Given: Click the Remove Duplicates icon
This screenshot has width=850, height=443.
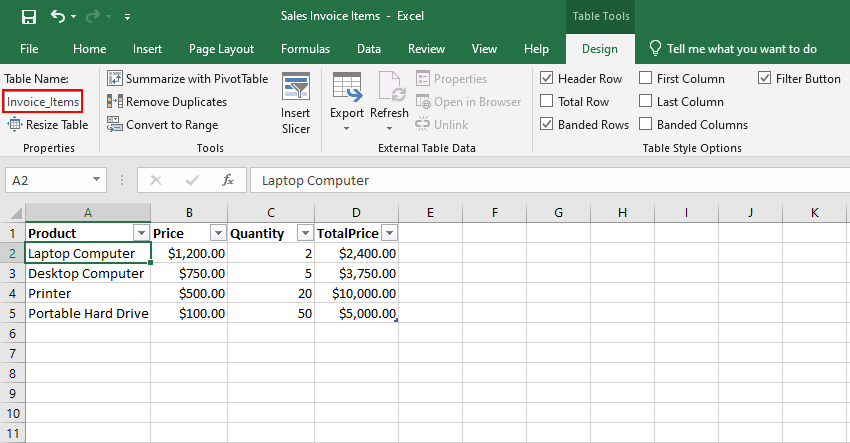Looking at the screenshot, I should [115, 101].
